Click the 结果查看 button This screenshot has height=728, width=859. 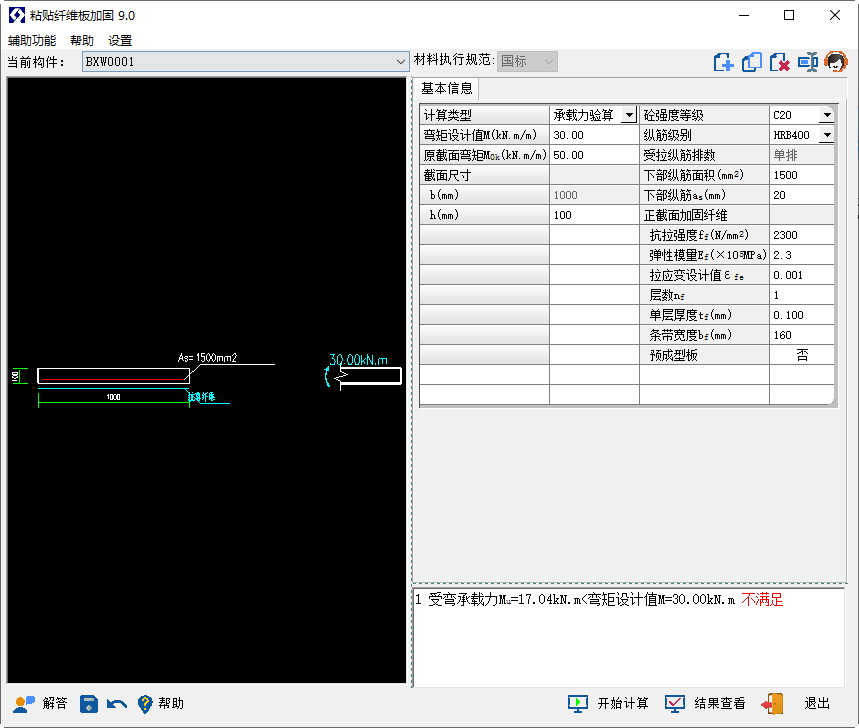point(706,704)
